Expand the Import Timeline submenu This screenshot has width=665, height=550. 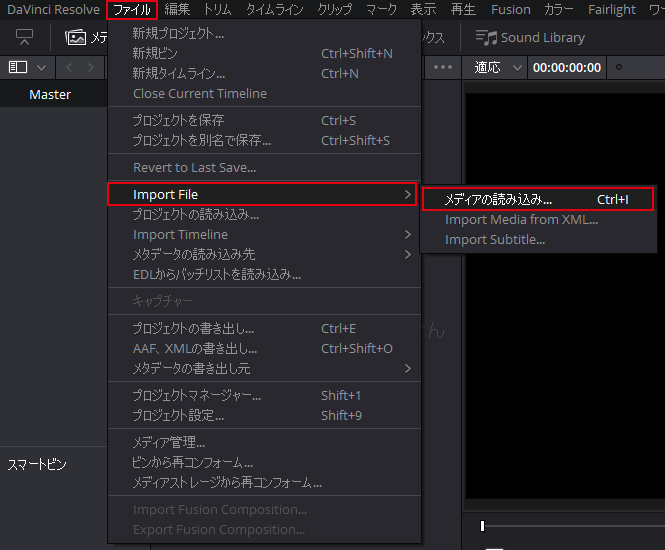coord(265,235)
